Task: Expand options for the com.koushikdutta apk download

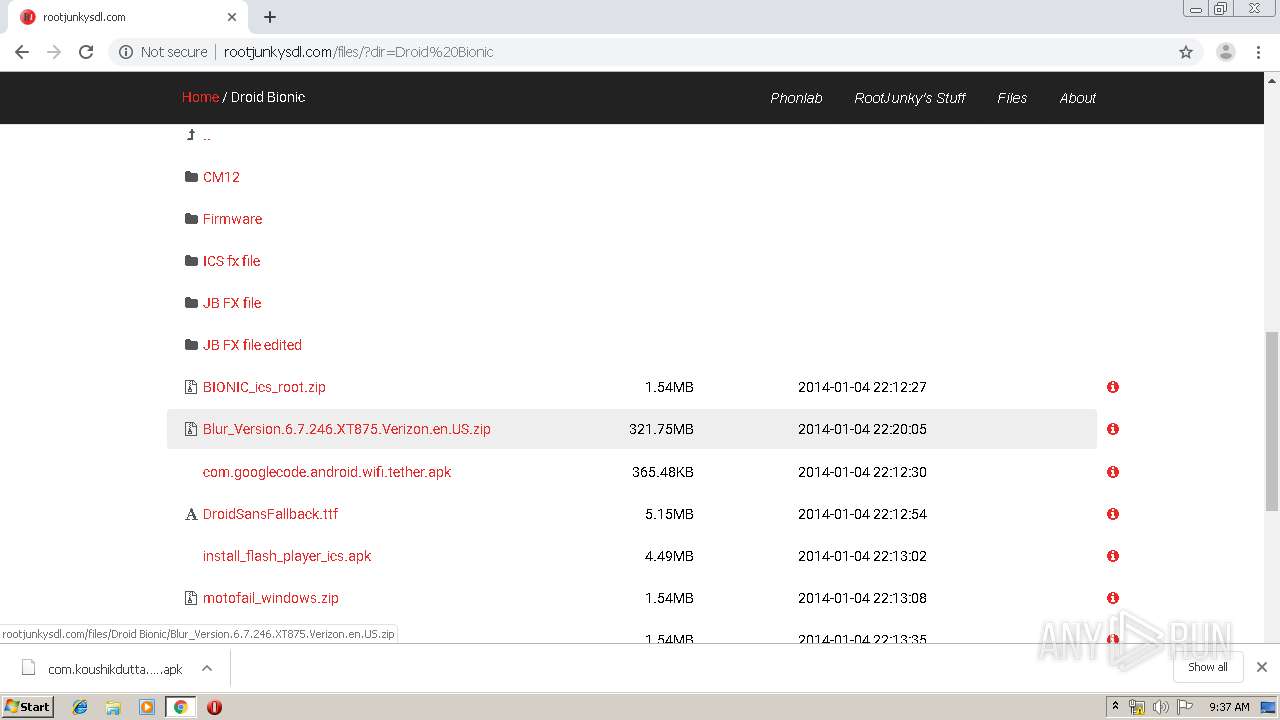Action: (x=207, y=669)
